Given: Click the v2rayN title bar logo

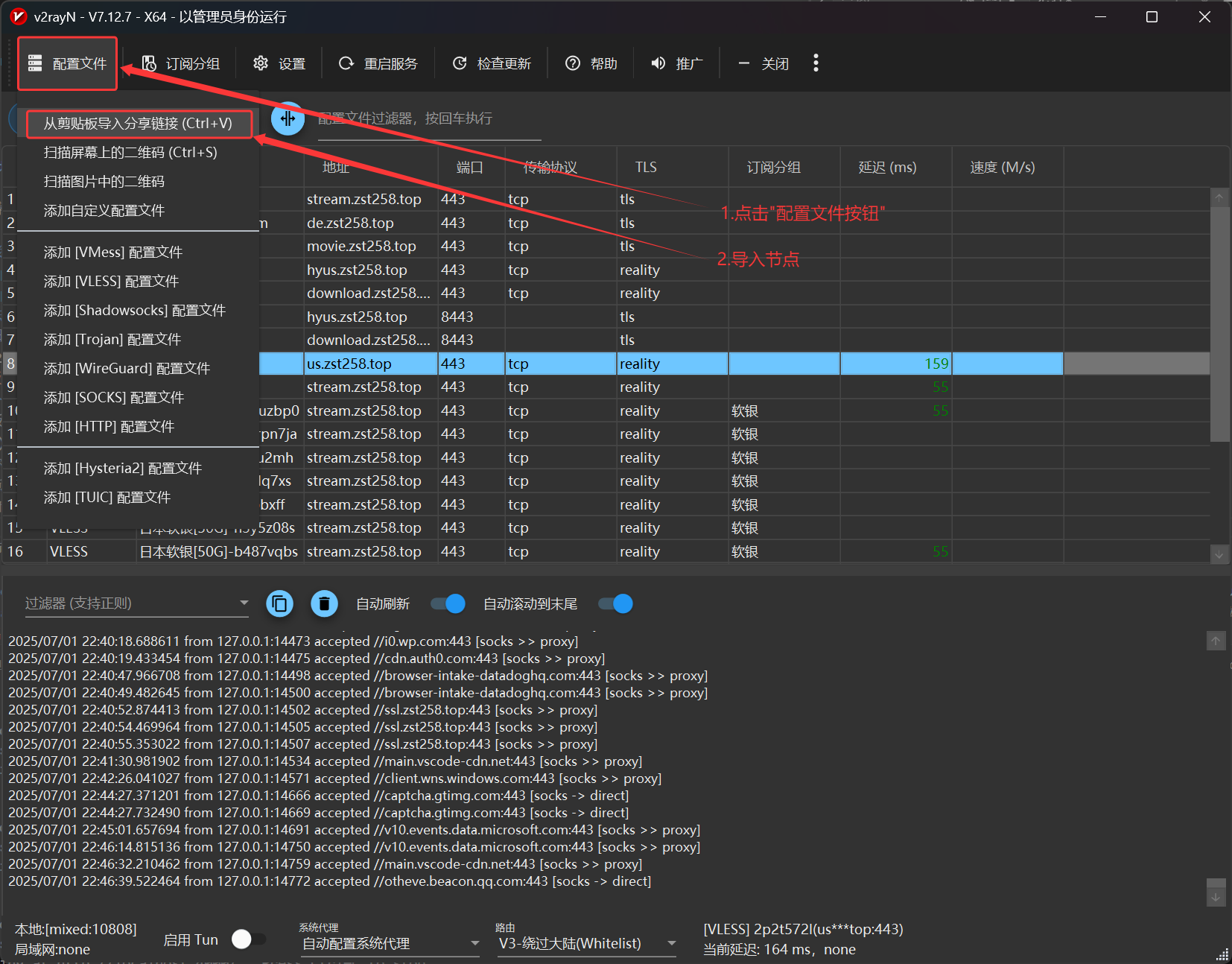Looking at the screenshot, I should click(19, 16).
